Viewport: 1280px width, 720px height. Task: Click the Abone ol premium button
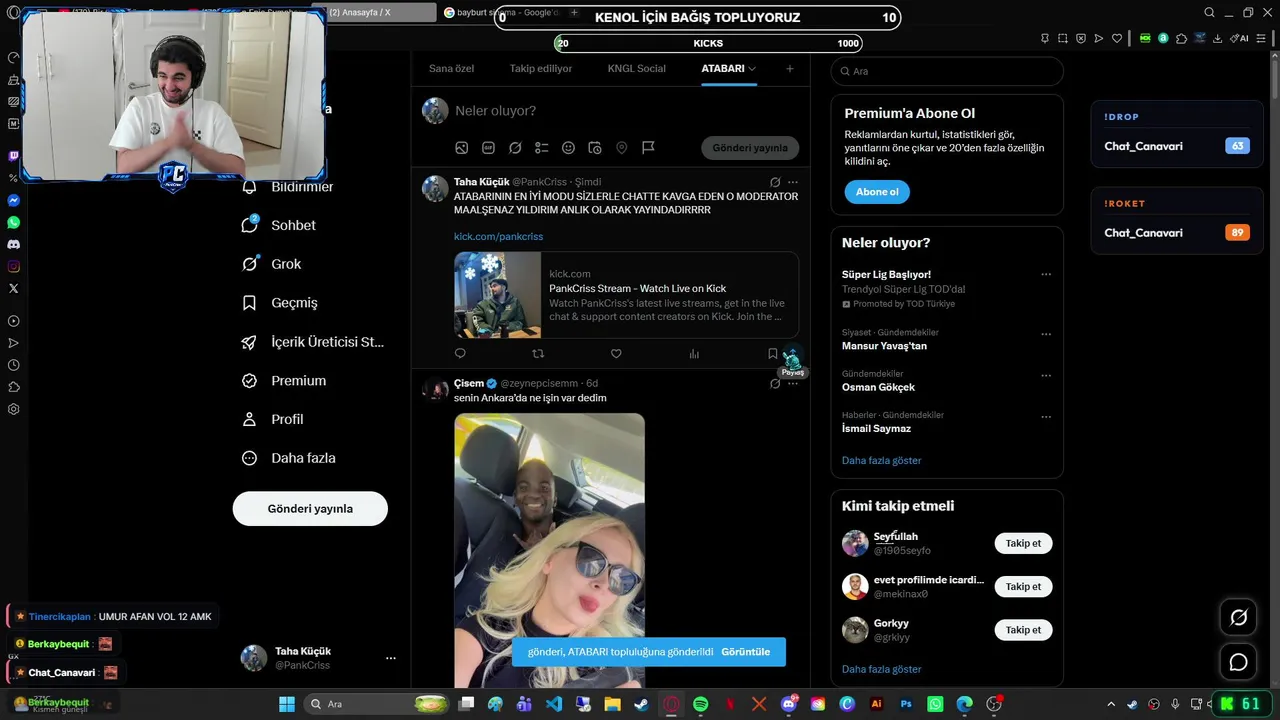coord(877,192)
